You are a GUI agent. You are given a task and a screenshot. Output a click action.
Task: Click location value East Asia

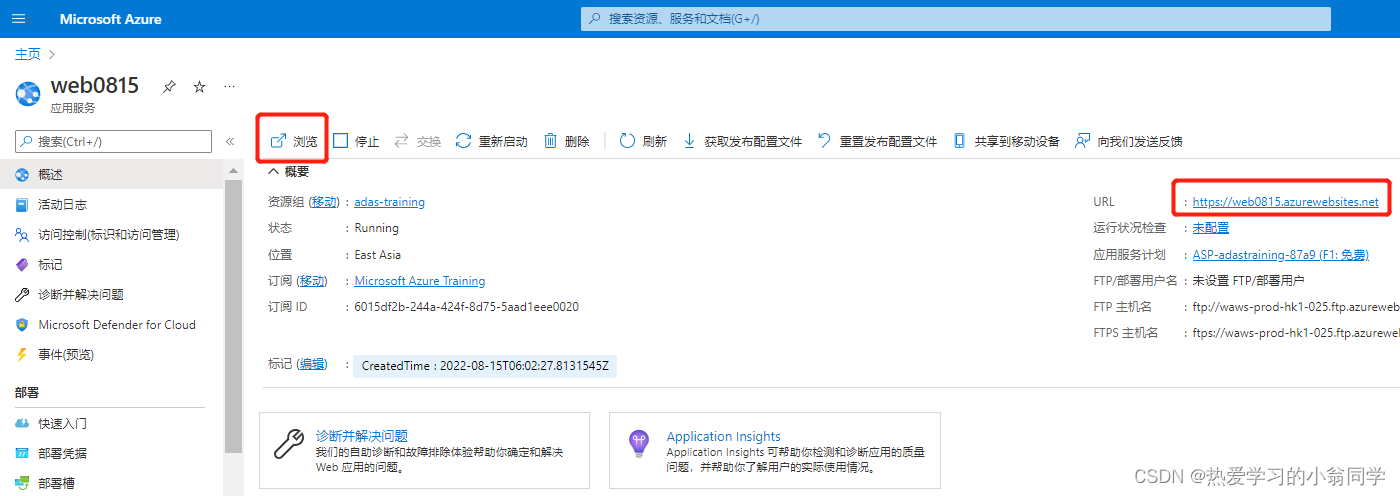tap(378, 254)
